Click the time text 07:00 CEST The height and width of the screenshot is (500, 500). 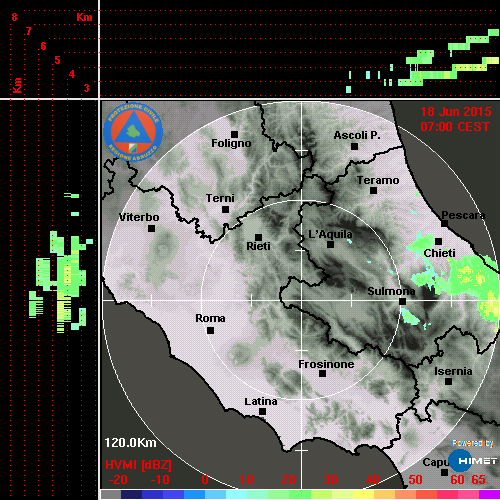pyautogui.click(x=455, y=127)
